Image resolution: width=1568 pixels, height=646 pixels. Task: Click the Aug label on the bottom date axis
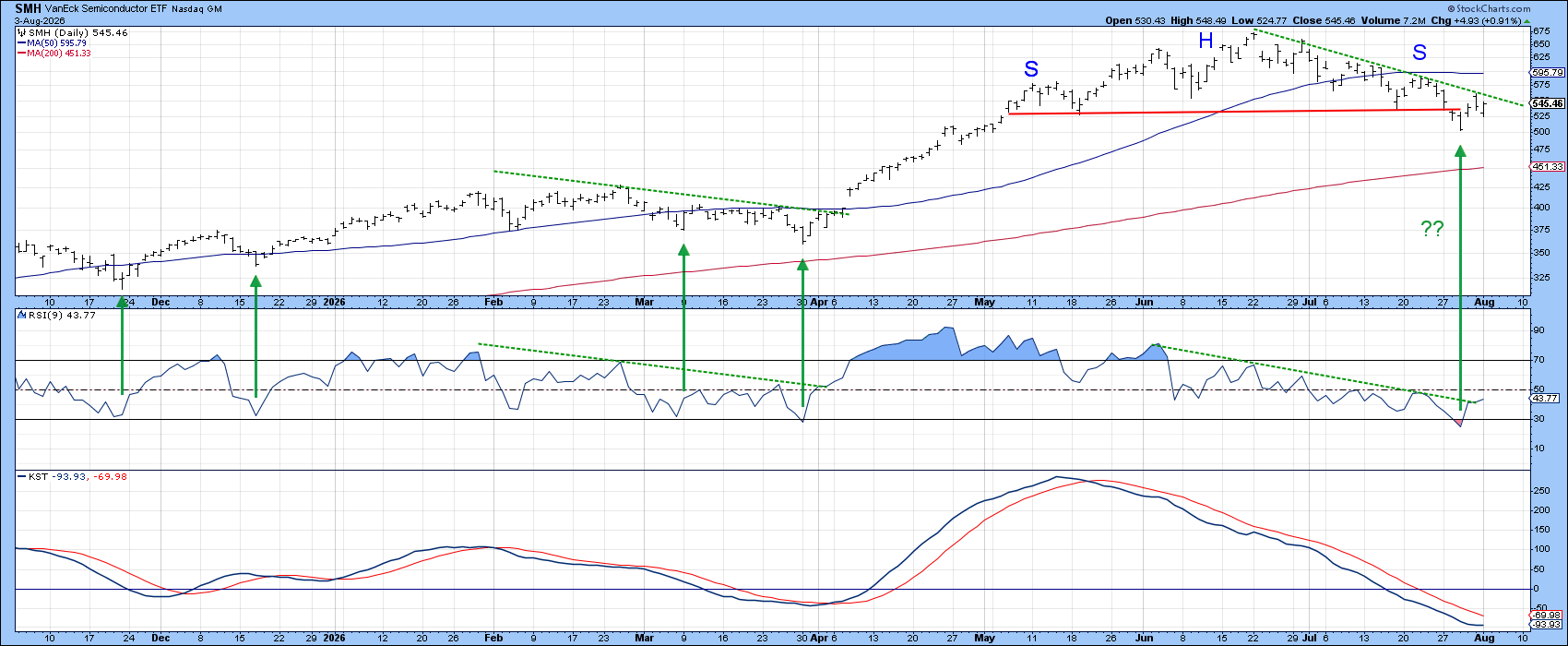(1482, 638)
